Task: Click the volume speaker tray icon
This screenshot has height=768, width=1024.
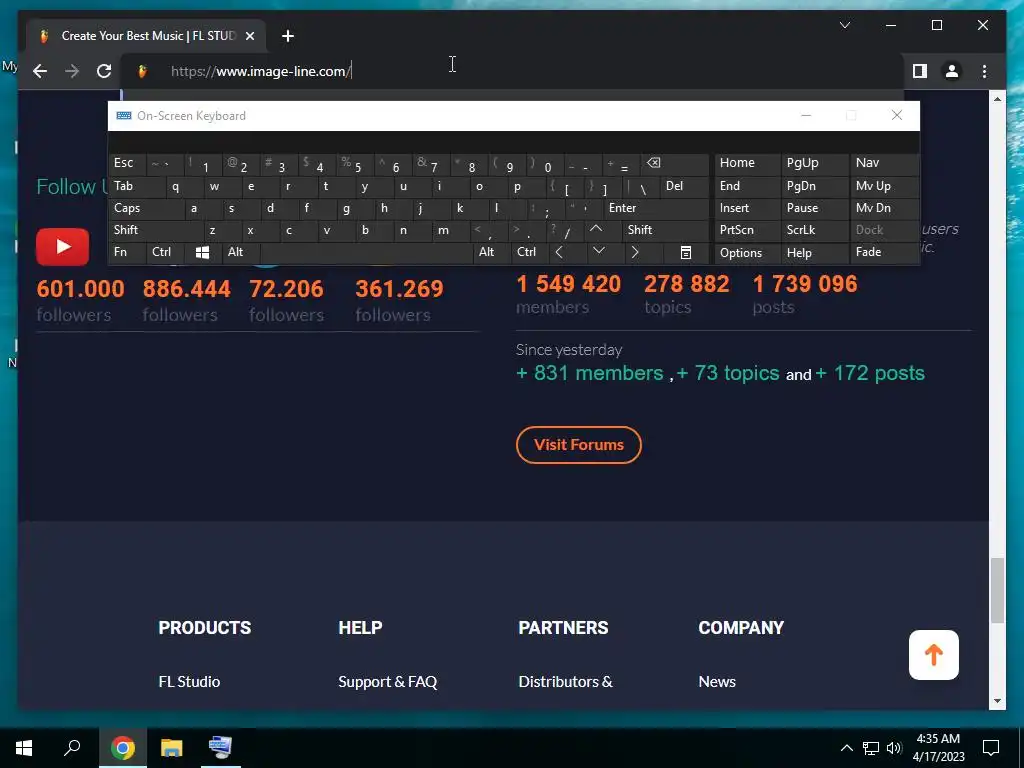Action: (894, 748)
